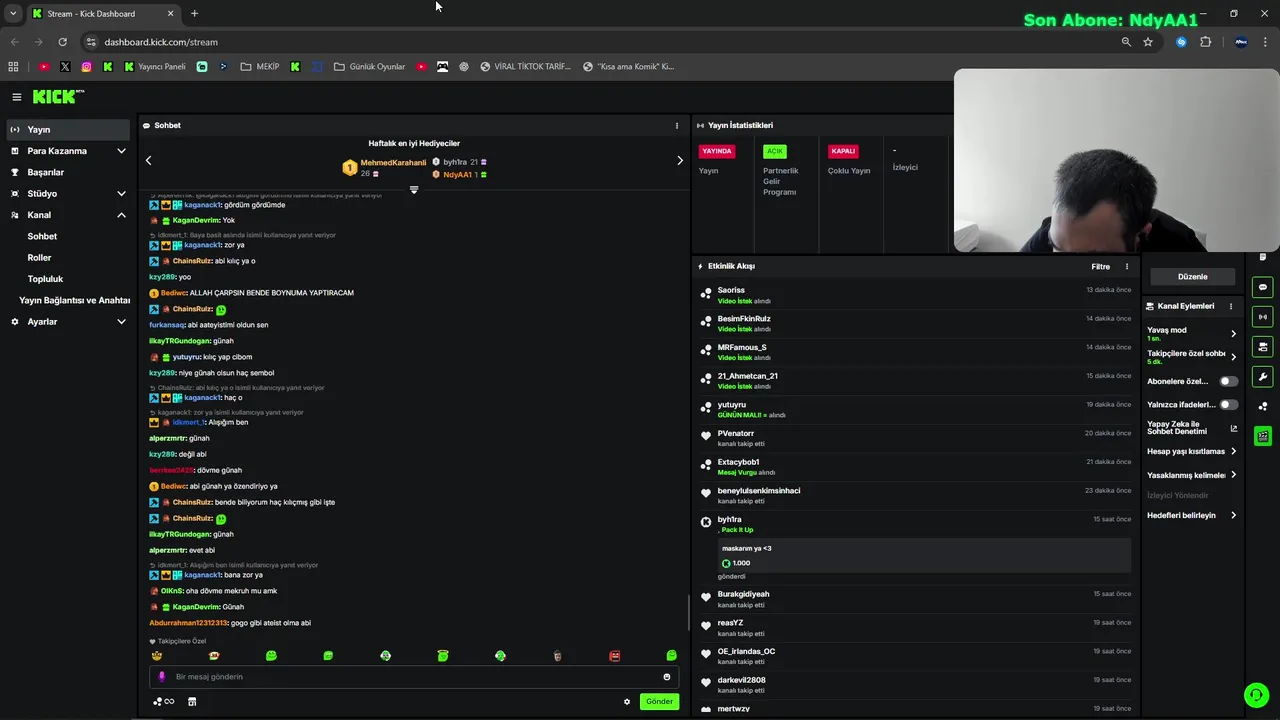Open Topluluk in the sidebar
1280x720 pixels.
pos(45,279)
